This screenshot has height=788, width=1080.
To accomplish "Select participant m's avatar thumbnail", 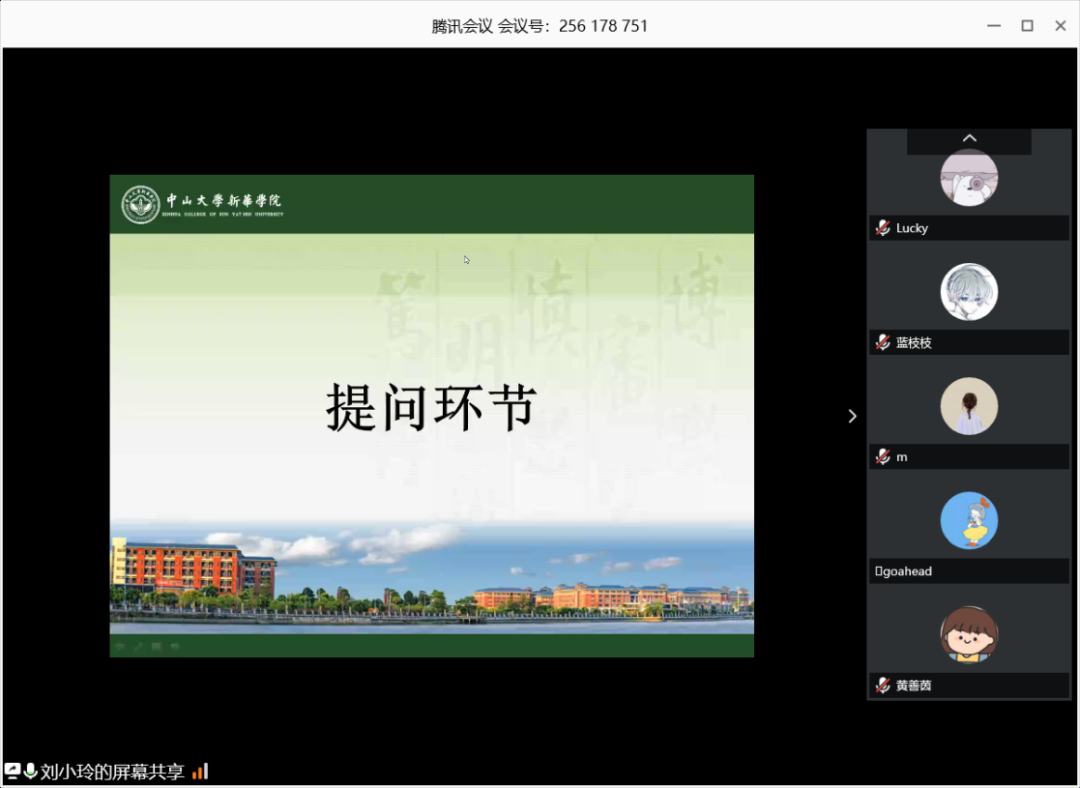I will [x=969, y=406].
